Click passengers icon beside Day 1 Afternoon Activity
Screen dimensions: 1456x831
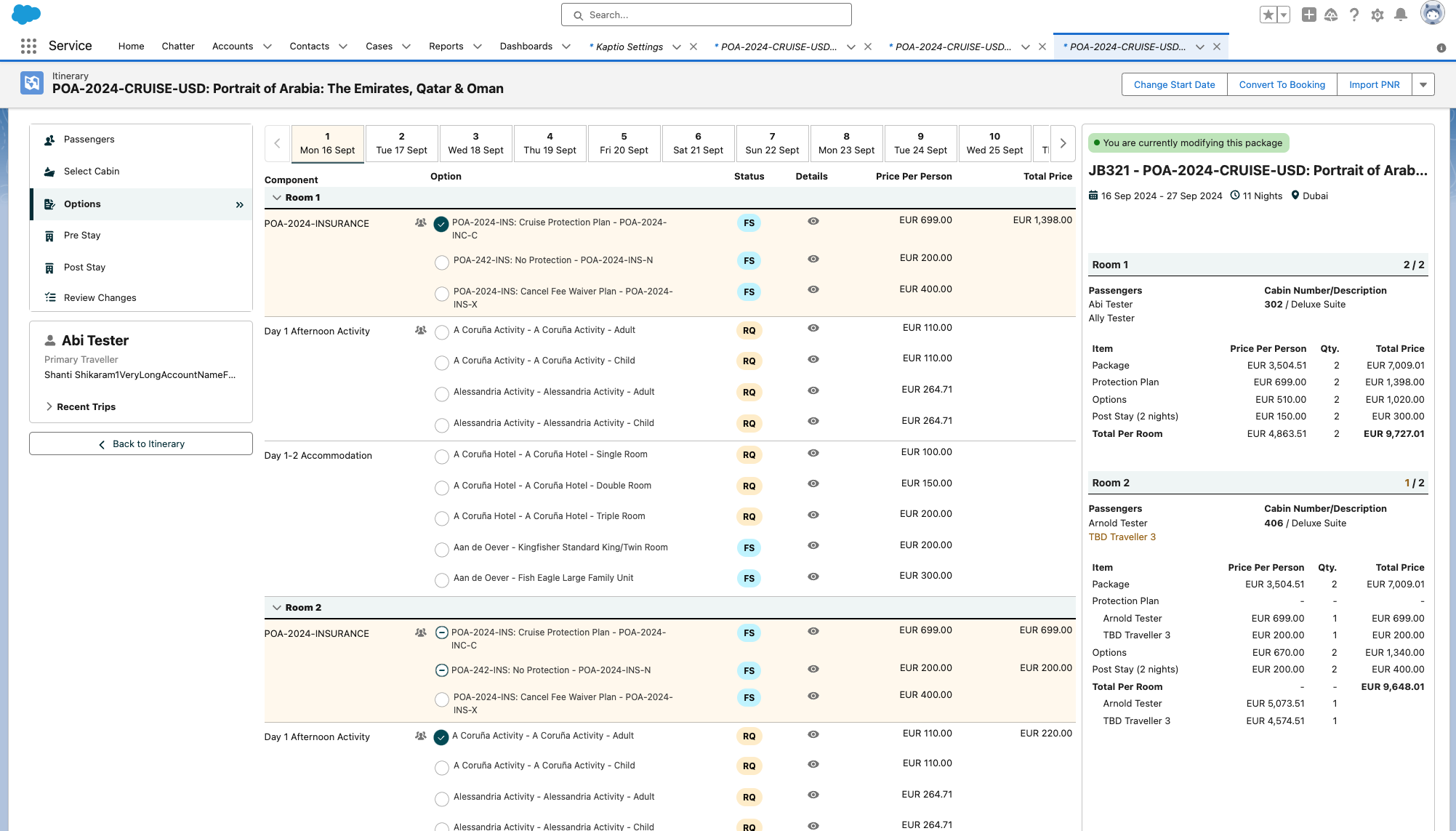tap(420, 330)
